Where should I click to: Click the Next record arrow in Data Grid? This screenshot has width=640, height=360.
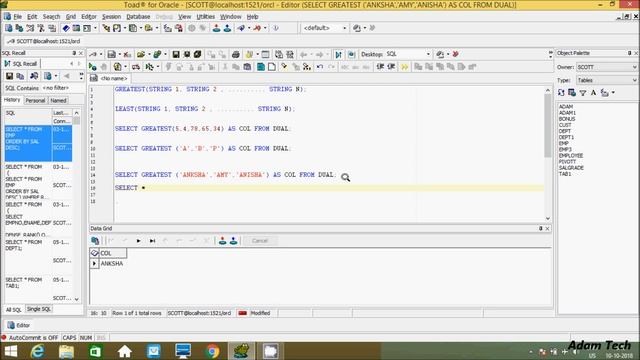[x=138, y=241]
